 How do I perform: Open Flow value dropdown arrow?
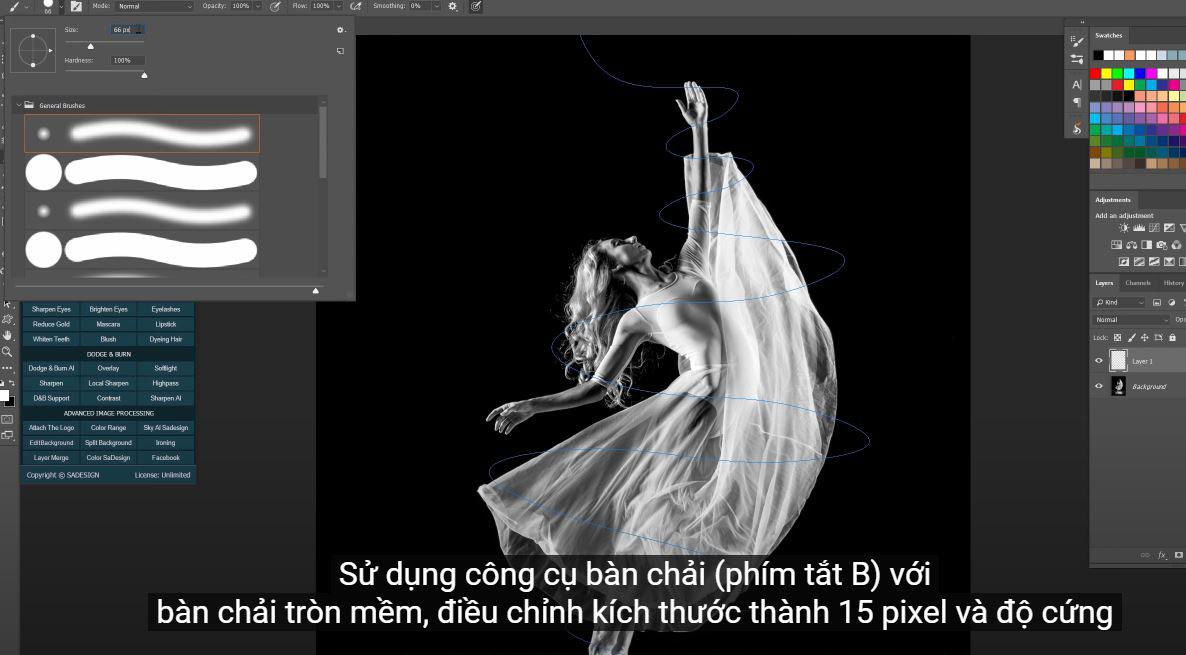click(x=337, y=6)
